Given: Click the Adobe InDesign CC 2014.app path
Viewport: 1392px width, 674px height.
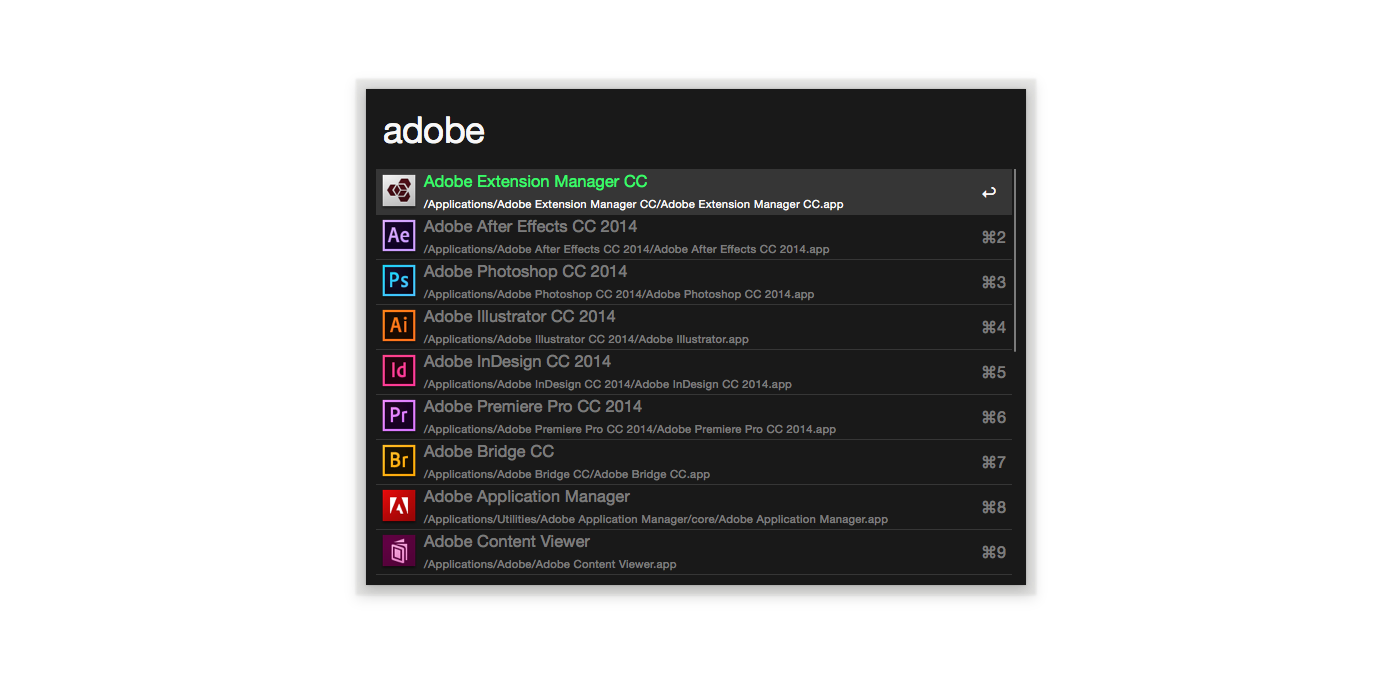Looking at the screenshot, I should 608,384.
